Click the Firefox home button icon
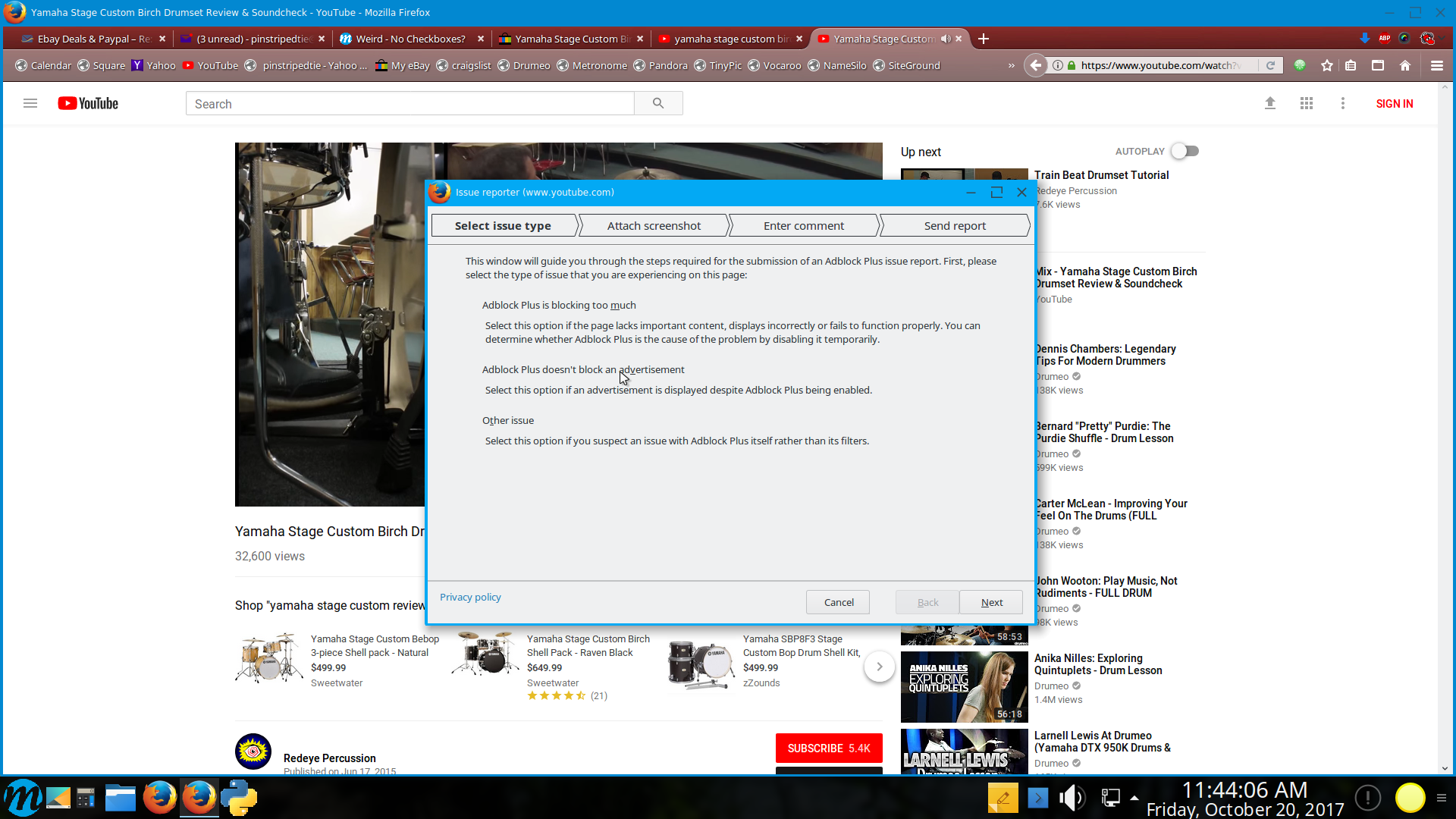The image size is (1456, 819). 1405,66
